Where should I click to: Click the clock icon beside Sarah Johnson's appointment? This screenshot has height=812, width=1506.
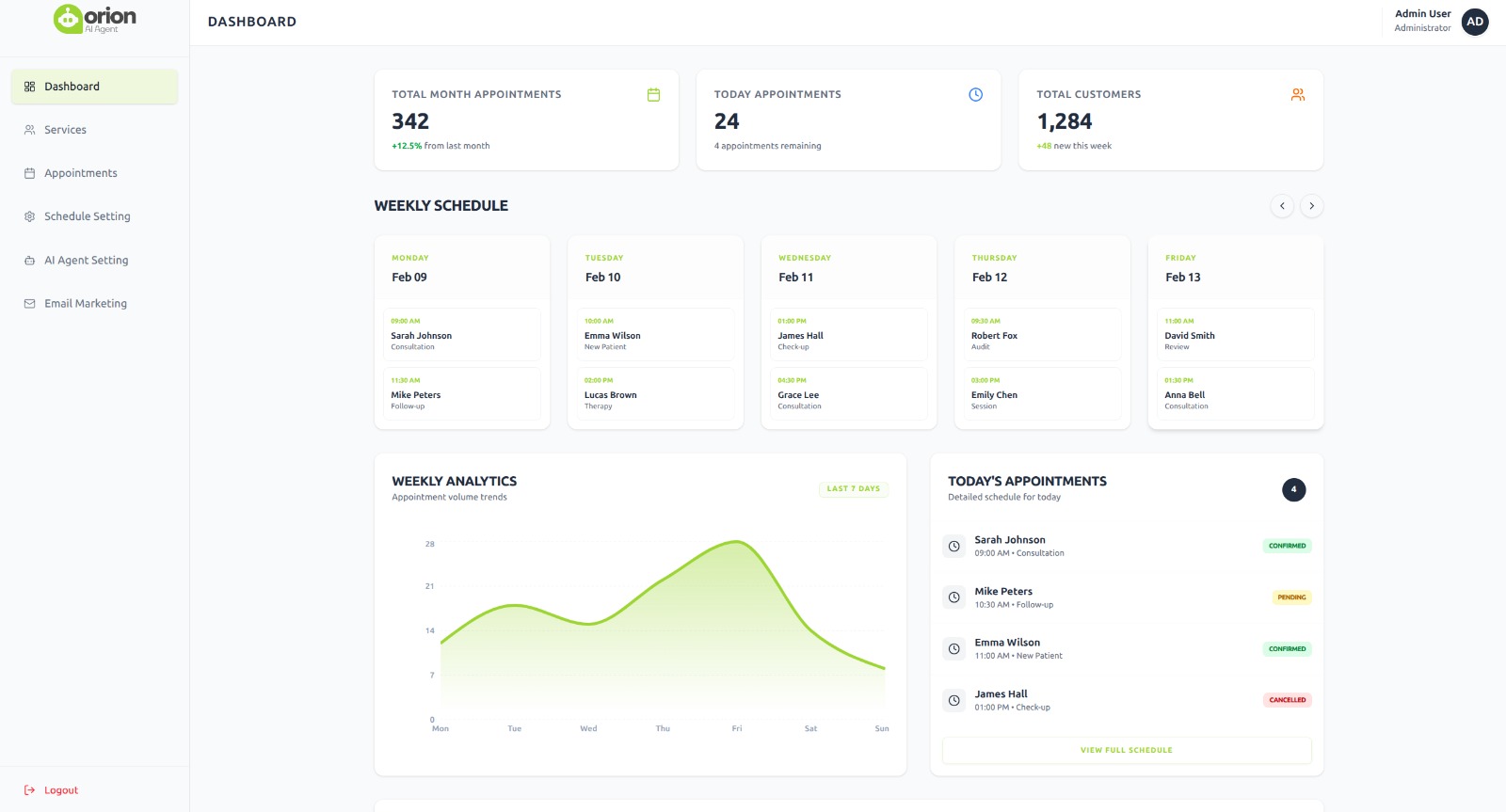pyautogui.click(x=953, y=547)
